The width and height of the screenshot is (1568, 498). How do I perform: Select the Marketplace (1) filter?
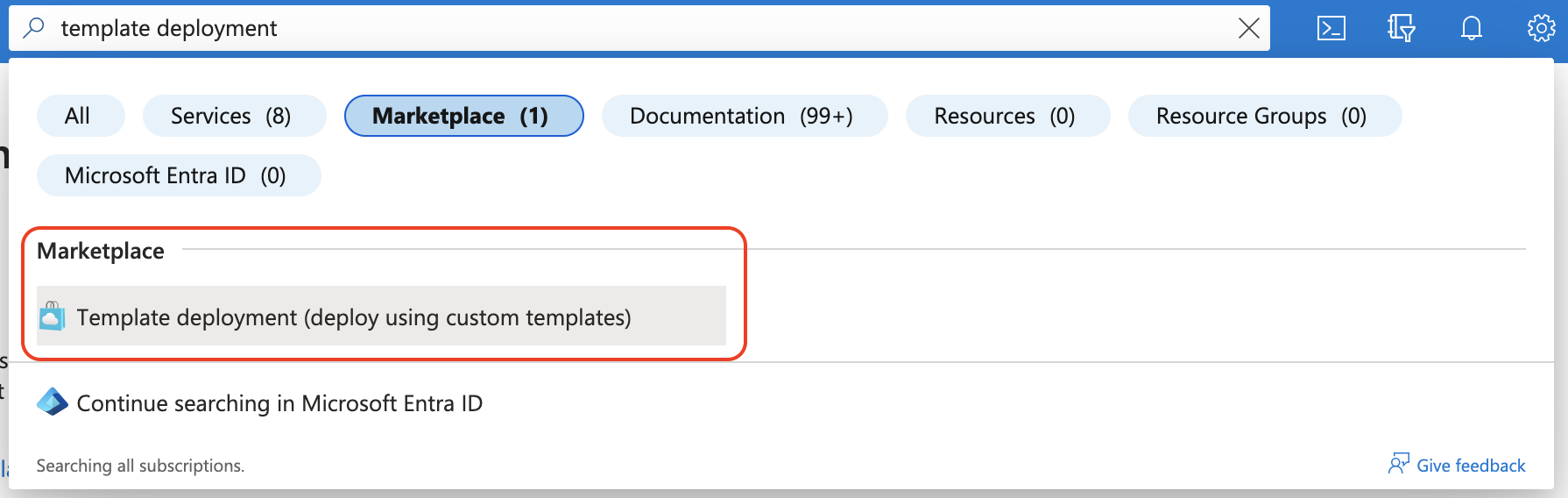pos(463,116)
